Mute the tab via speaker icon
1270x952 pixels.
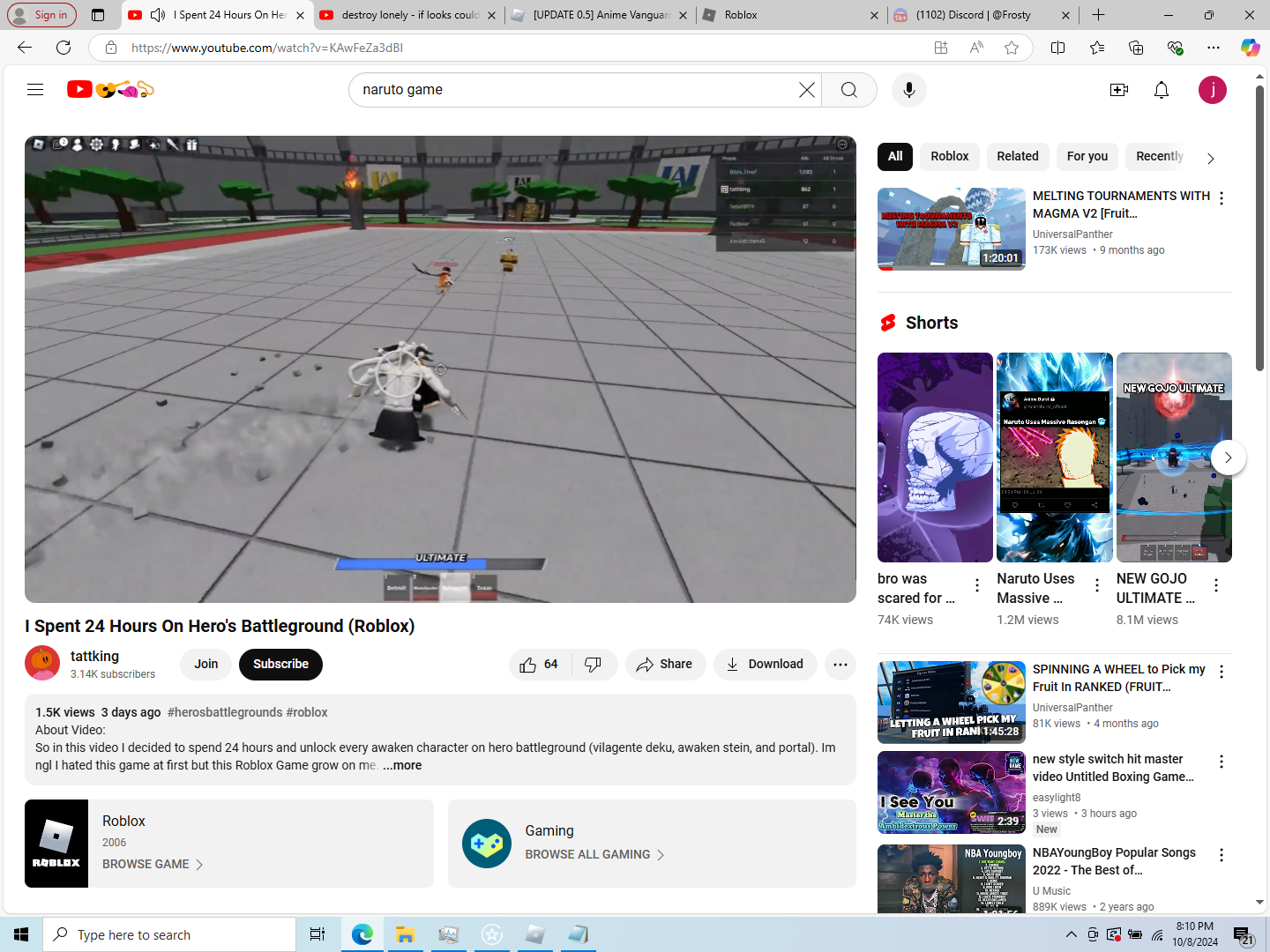tap(158, 15)
